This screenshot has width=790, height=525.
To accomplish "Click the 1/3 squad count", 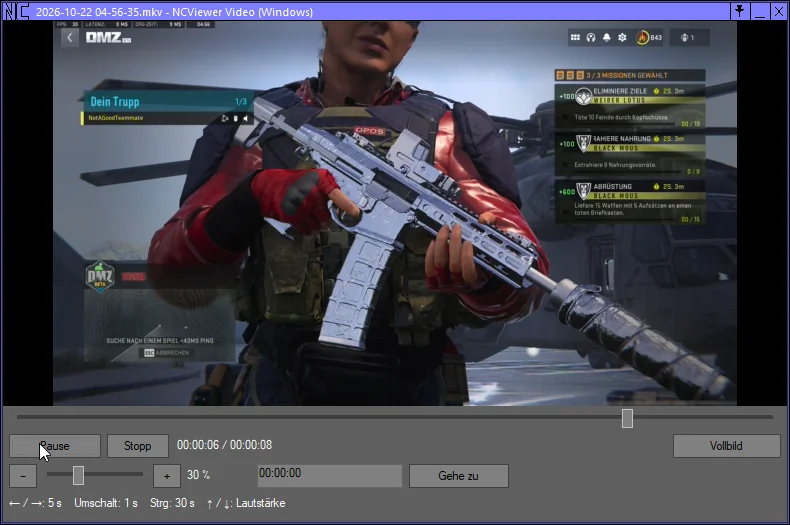I will pyautogui.click(x=241, y=102).
